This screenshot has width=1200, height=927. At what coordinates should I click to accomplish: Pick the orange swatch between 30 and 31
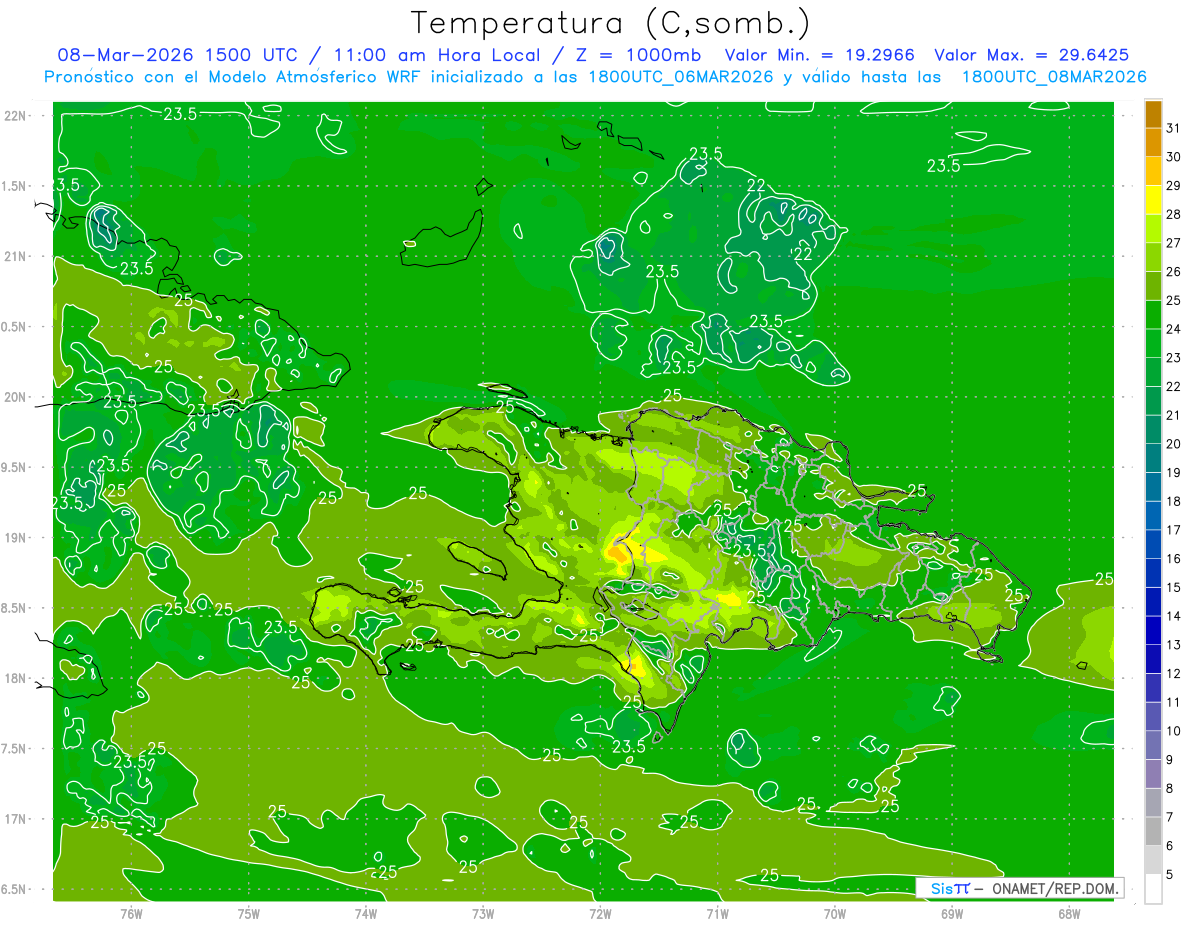(1153, 143)
